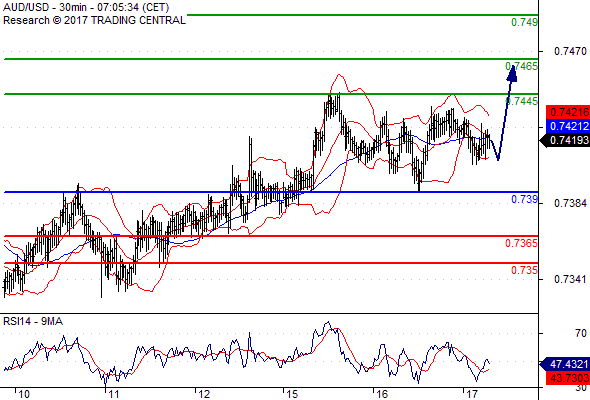Select the 0.7445 green resistance label
Screen dimensions: 590x400
tap(522, 101)
